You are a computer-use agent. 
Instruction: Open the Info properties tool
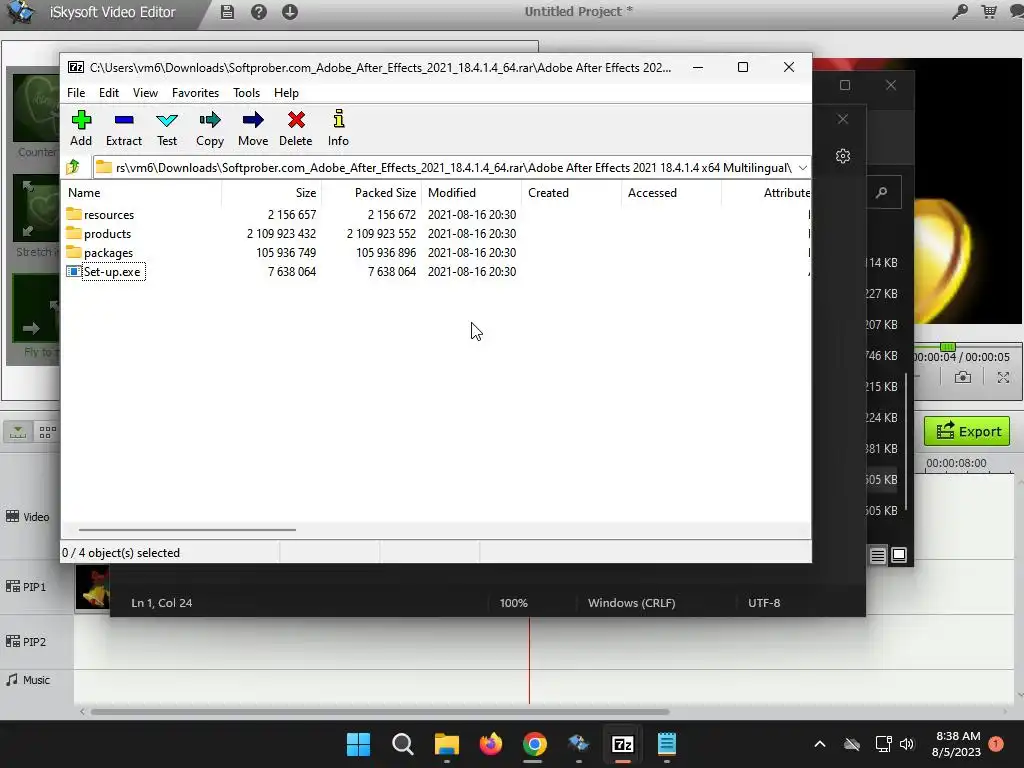point(338,128)
